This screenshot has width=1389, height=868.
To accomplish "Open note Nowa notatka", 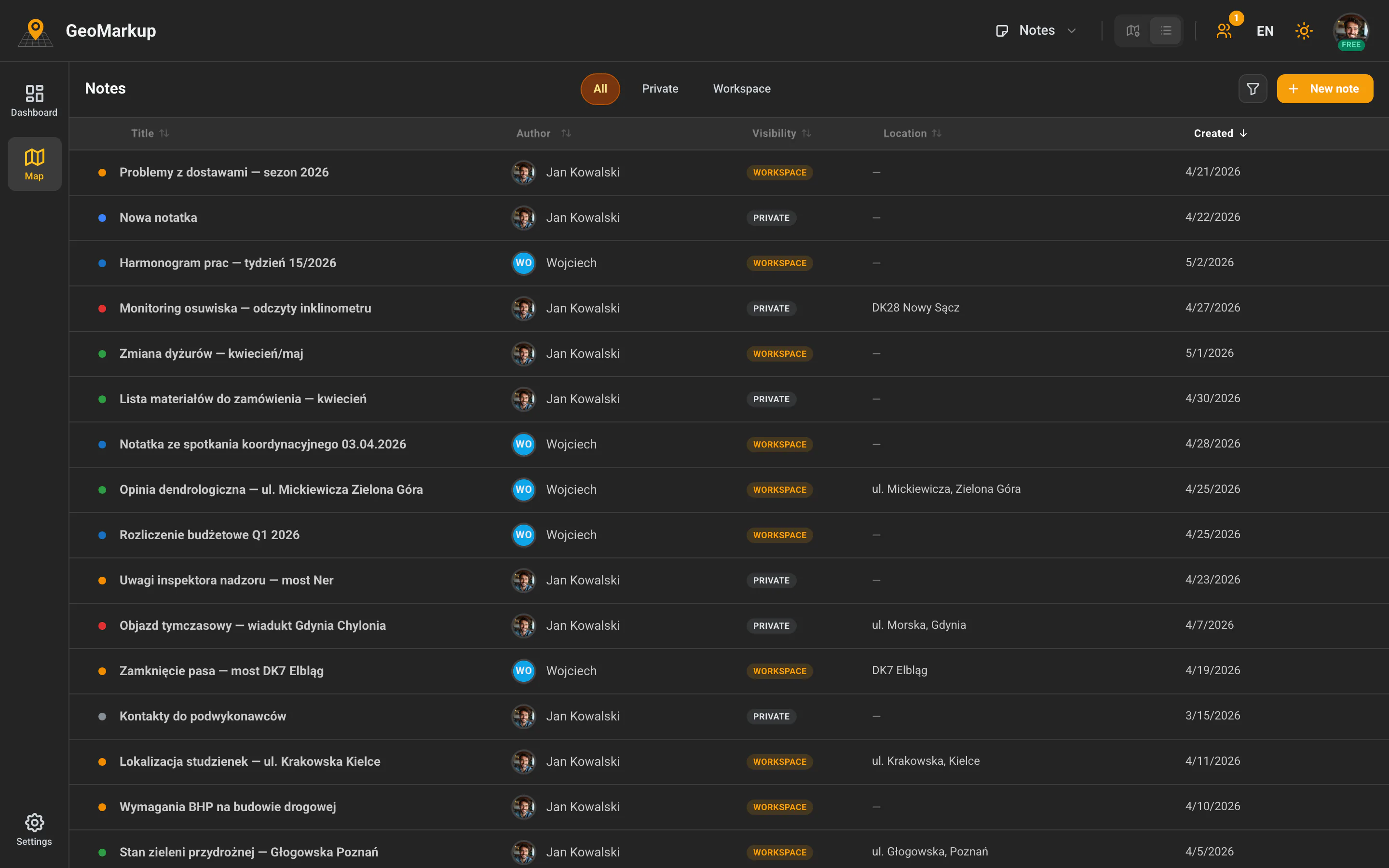I will [158, 217].
